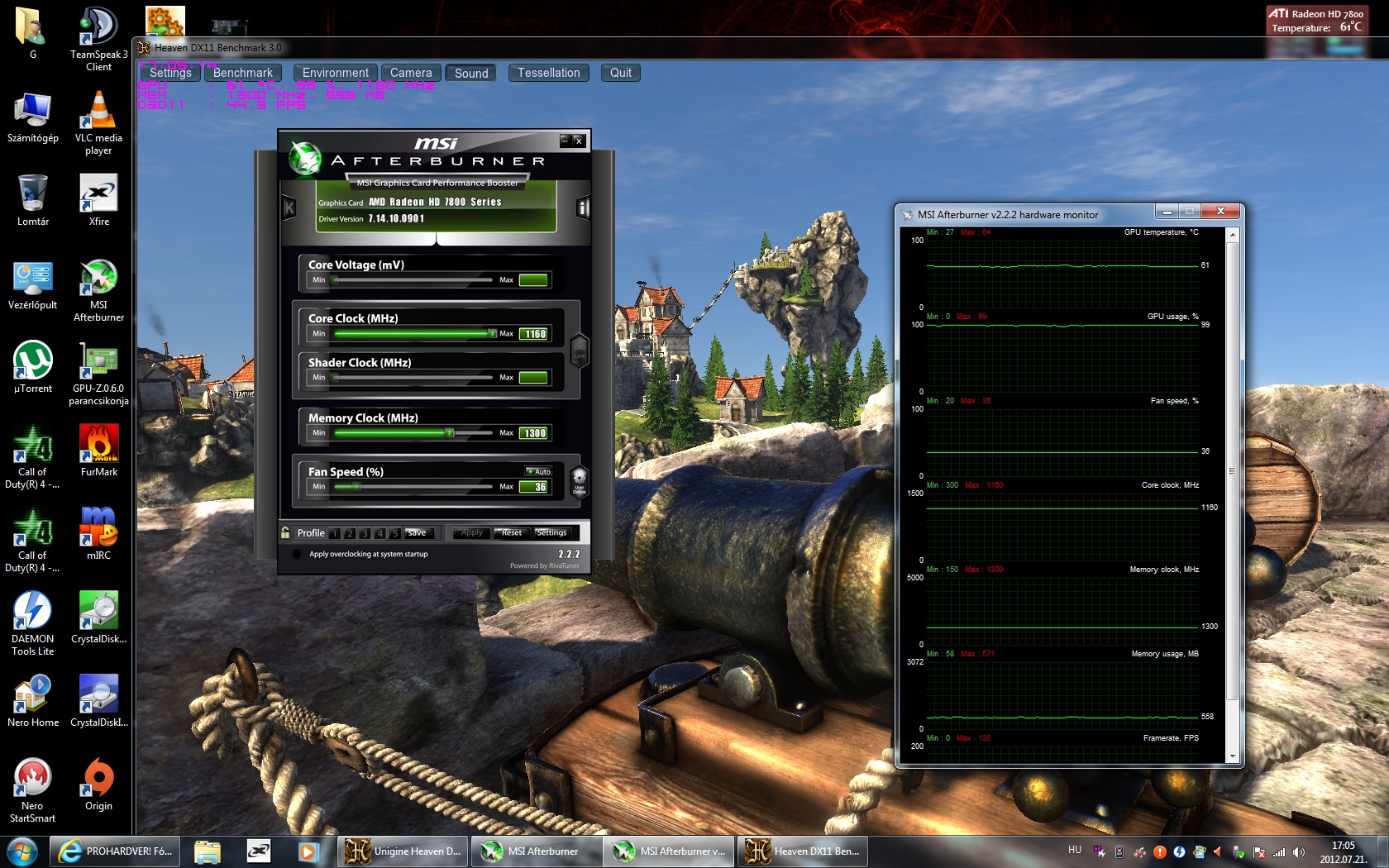This screenshot has width=1389, height=868.
Task: Click the Core Clock 1160 value field
Action: (x=533, y=334)
